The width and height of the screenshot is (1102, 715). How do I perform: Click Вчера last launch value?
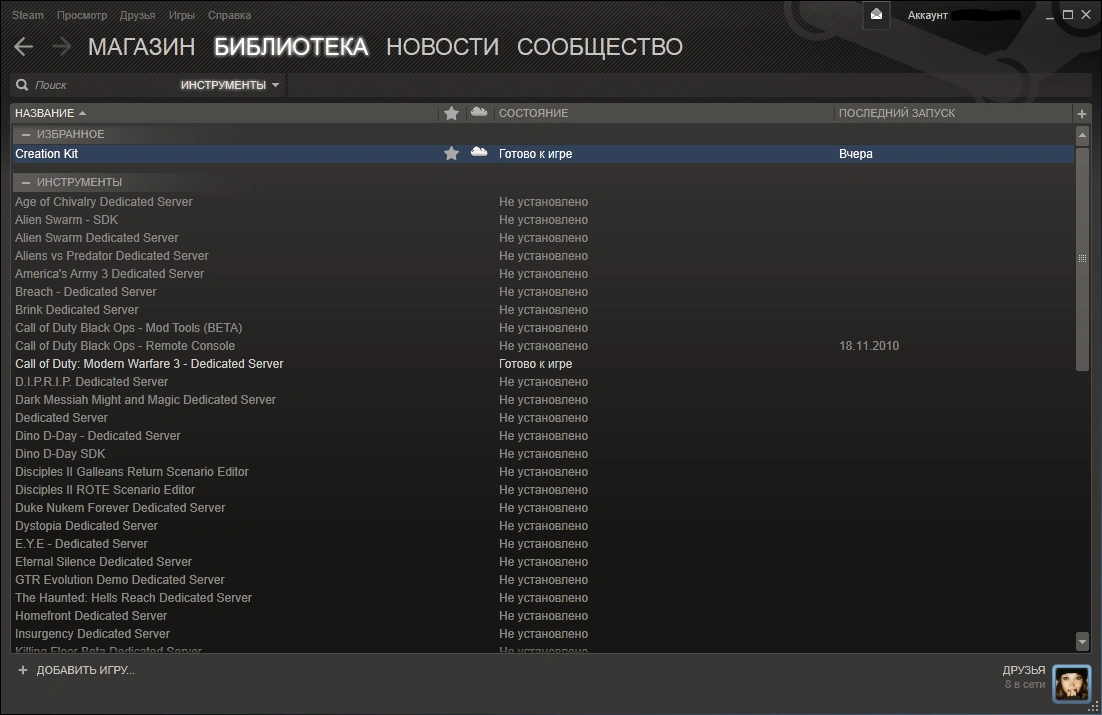click(855, 153)
